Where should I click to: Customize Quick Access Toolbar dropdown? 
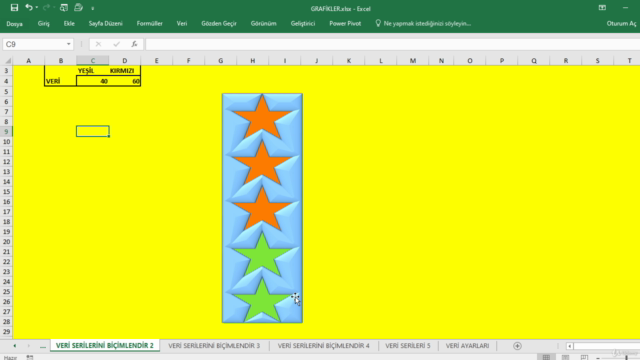coord(93,8)
